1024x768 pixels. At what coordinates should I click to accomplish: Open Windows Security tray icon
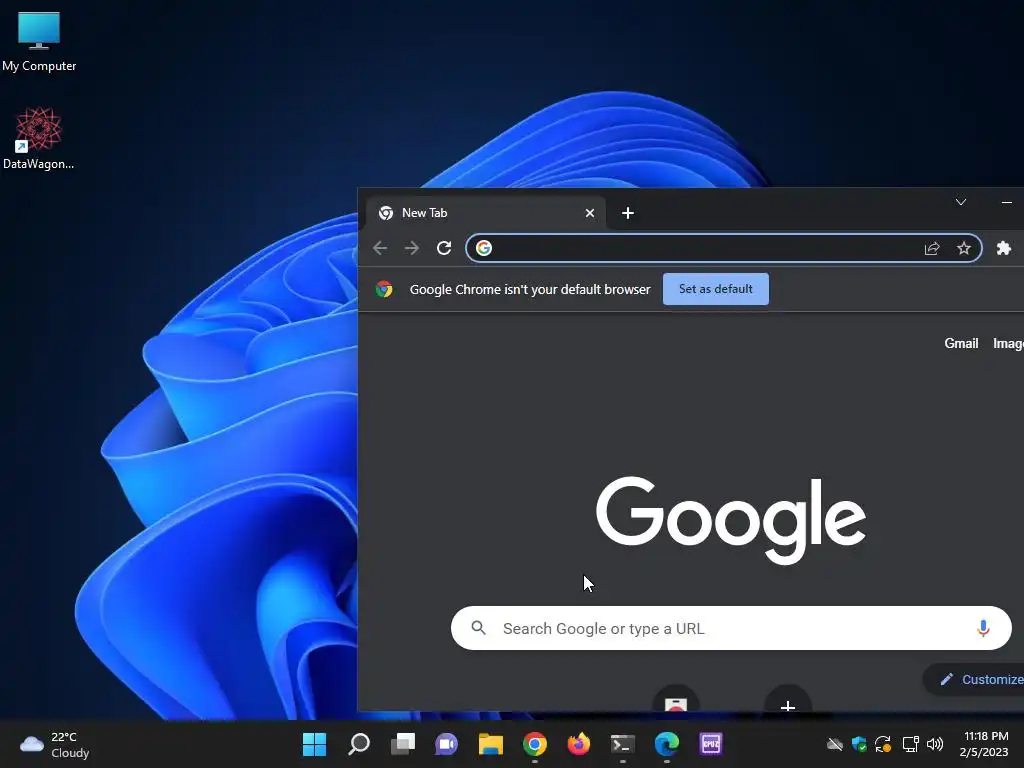[x=859, y=744]
